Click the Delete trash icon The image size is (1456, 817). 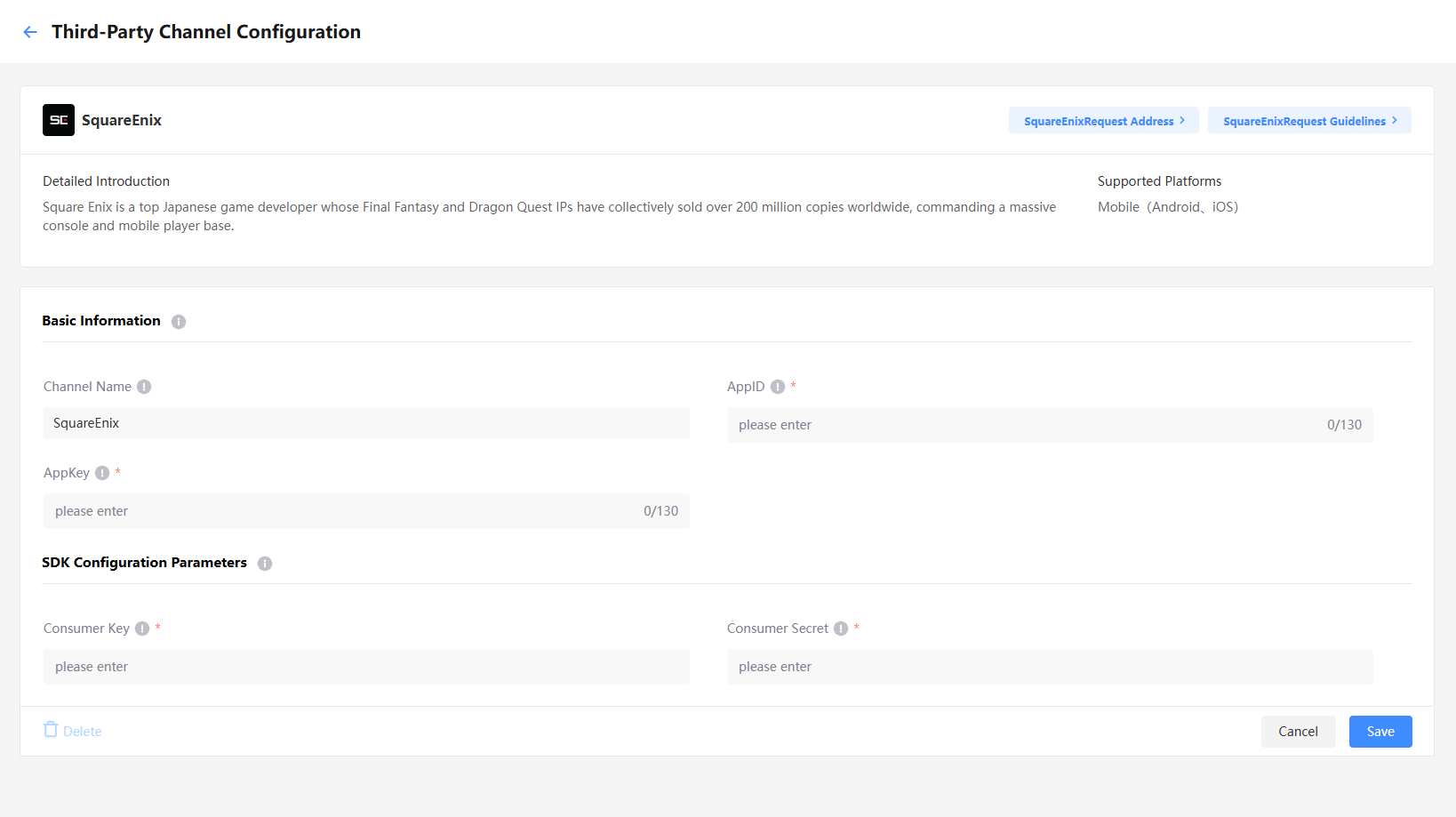[x=51, y=730]
